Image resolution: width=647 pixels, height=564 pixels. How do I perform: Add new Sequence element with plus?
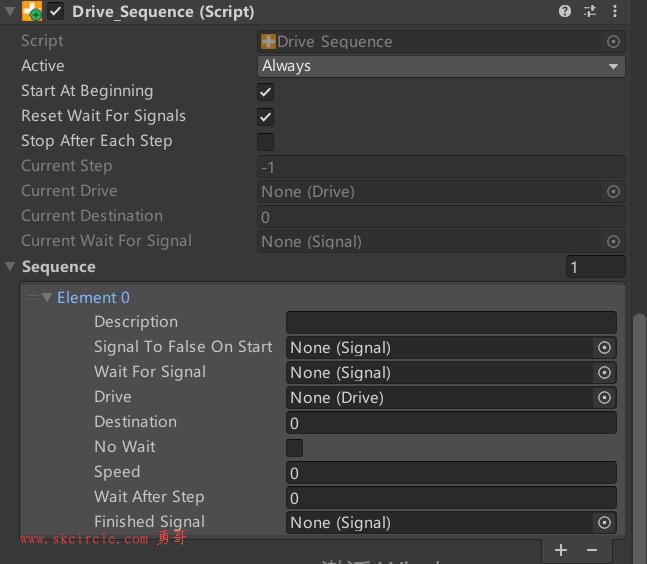[x=561, y=550]
